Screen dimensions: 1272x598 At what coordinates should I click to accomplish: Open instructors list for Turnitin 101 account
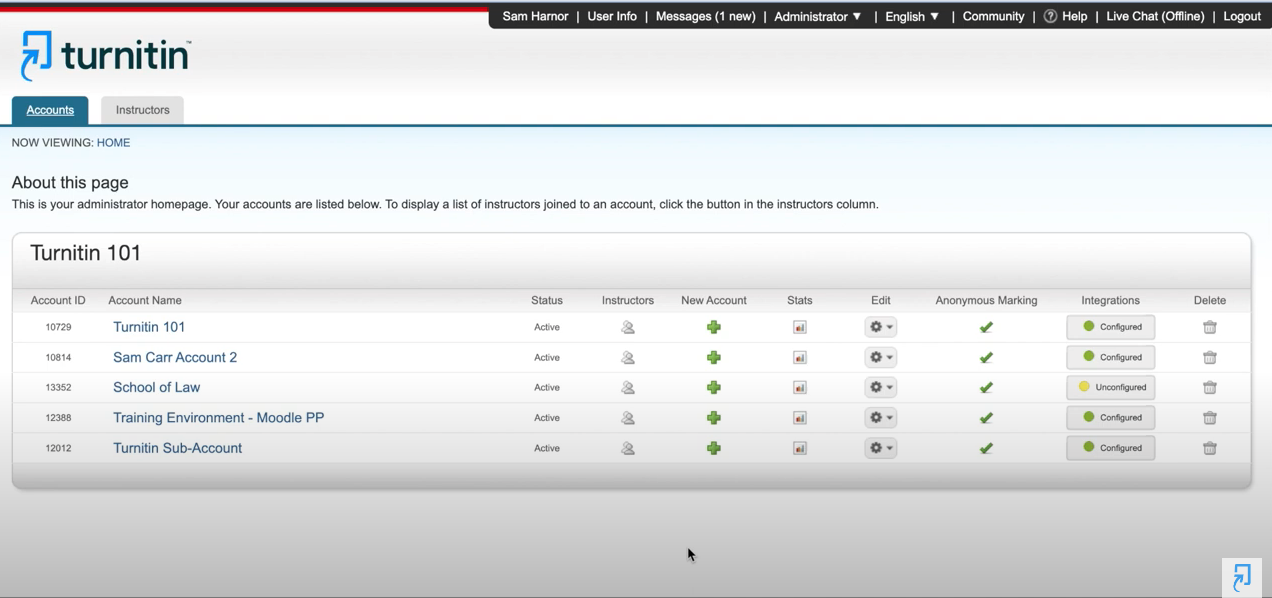628,327
